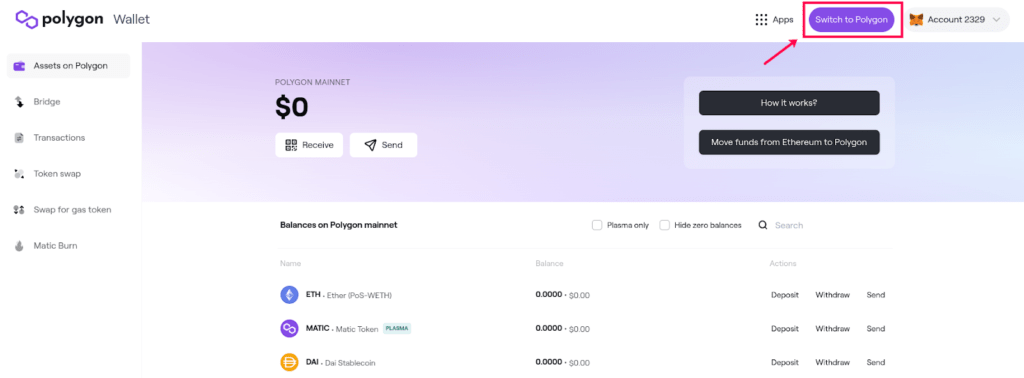Click the Matic Burn flame icon
This screenshot has width=1024, height=378.
pos(20,245)
